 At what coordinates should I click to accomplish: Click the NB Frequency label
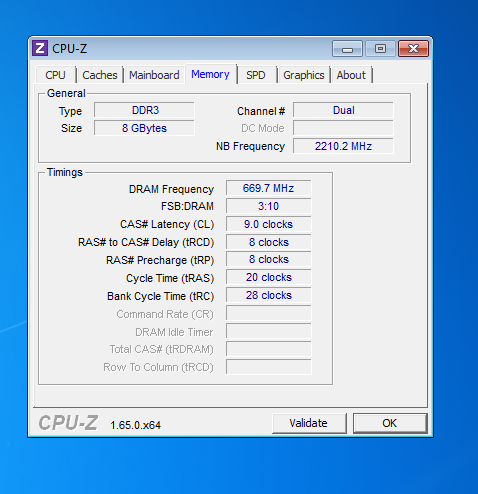point(250,146)
